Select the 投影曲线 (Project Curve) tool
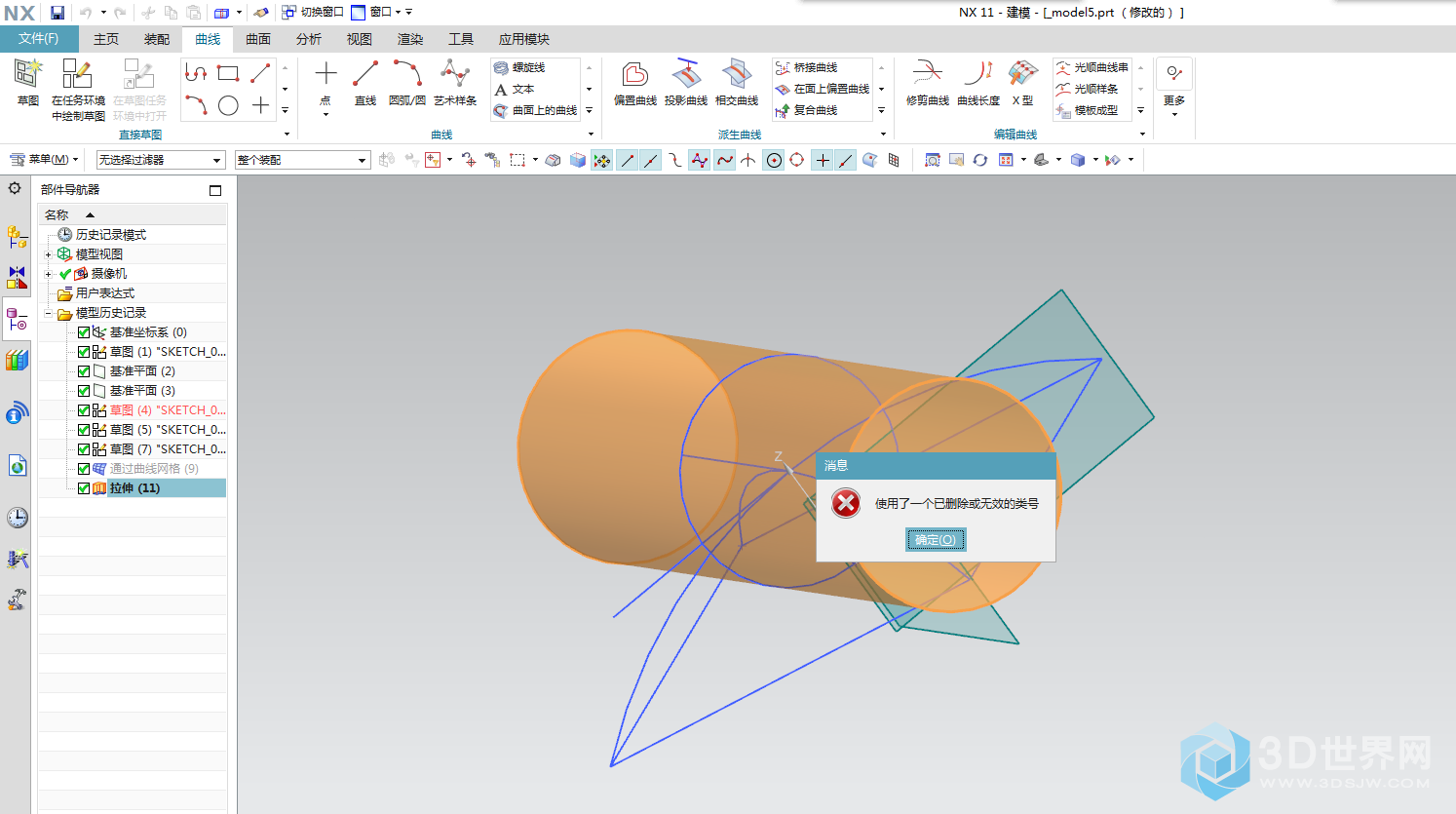1456x814 pixels. (x=686, y=82)
